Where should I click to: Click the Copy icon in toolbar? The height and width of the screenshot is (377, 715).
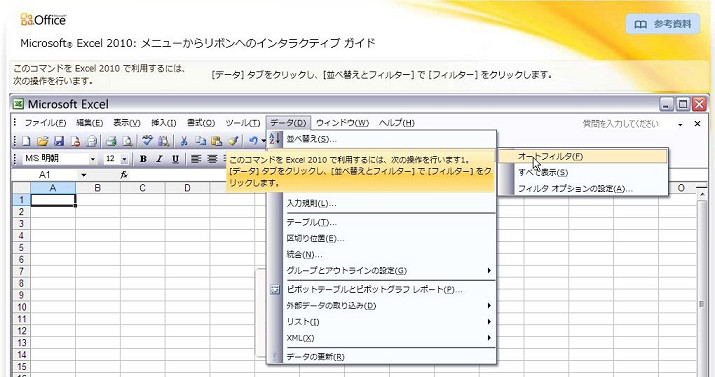[x=200, y=141]
